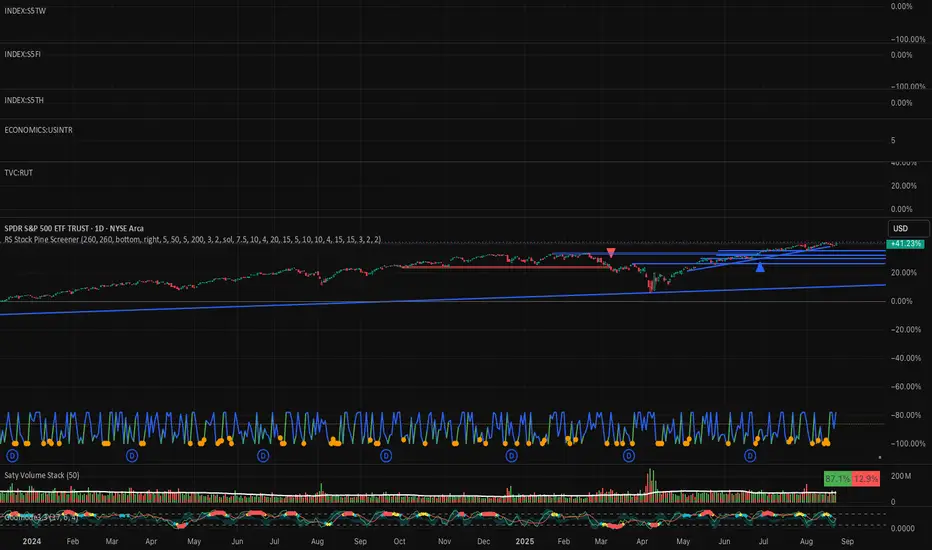Click the −80.00% level on the price axis
This screenshot has height=550, width=932.
pyautogui.click(x=908, y=415)
